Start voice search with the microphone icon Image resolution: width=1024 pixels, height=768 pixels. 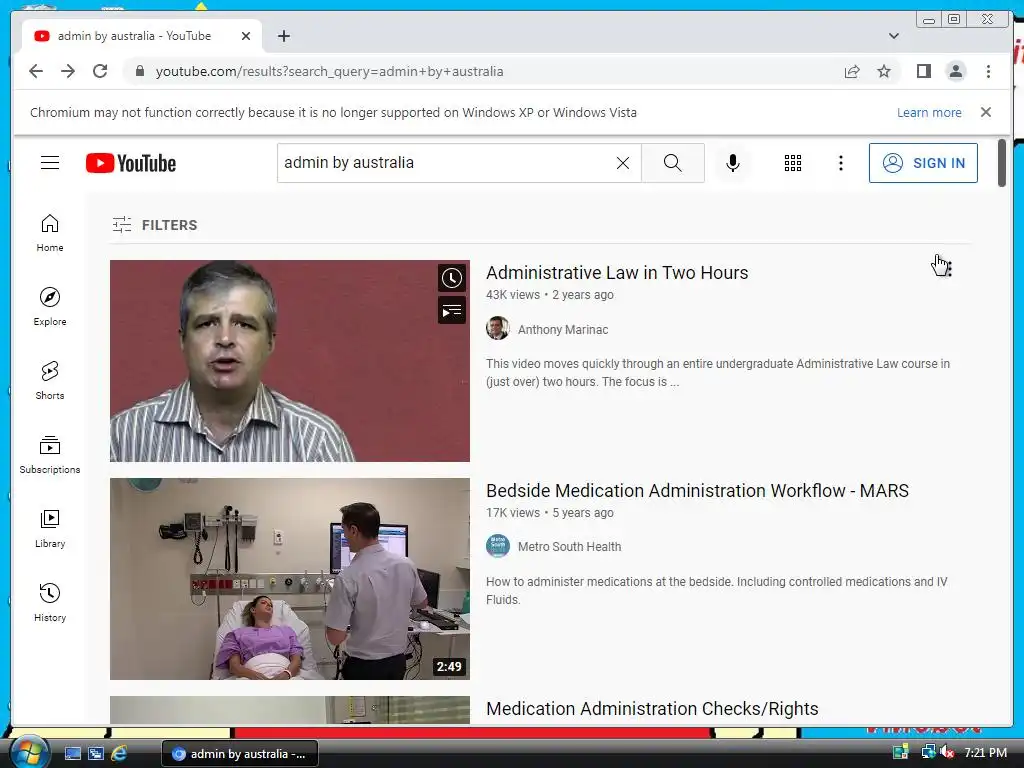(x=733, y=163)
